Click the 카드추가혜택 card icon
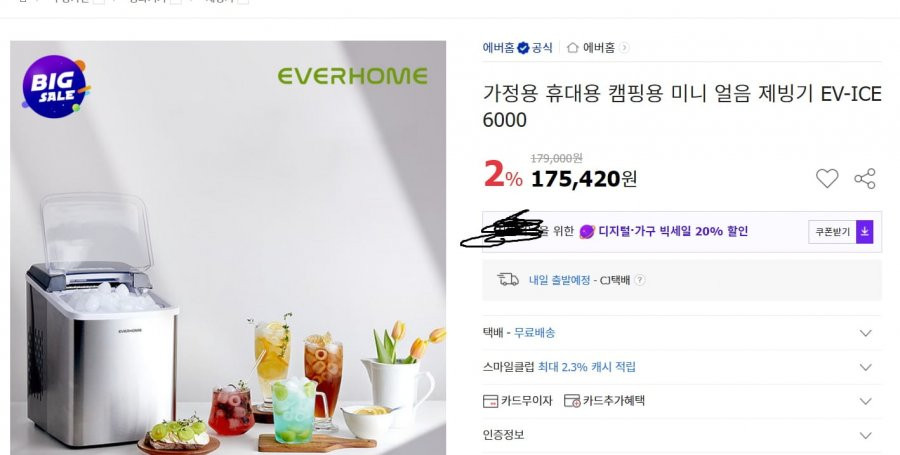Viewport: 900px width, 455px height. tap(572, 401)
